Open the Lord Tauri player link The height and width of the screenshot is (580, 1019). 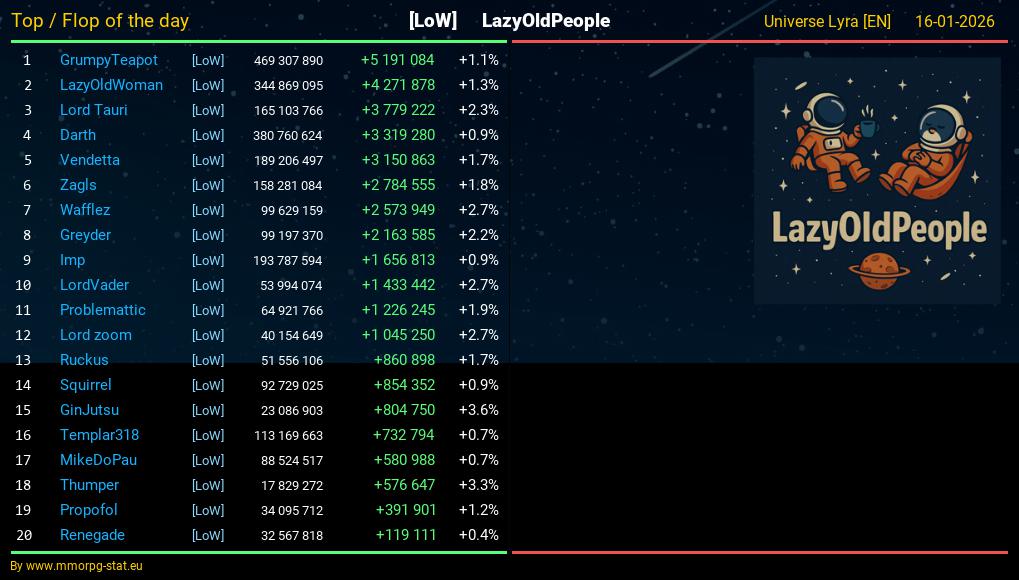coord(93,110)
